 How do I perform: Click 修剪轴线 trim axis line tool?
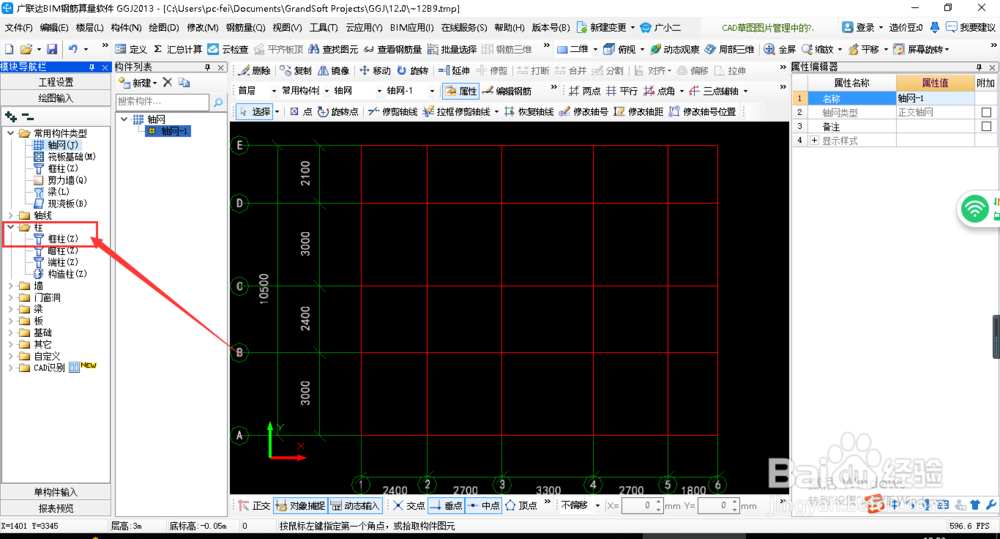click(x=393, y=112)
